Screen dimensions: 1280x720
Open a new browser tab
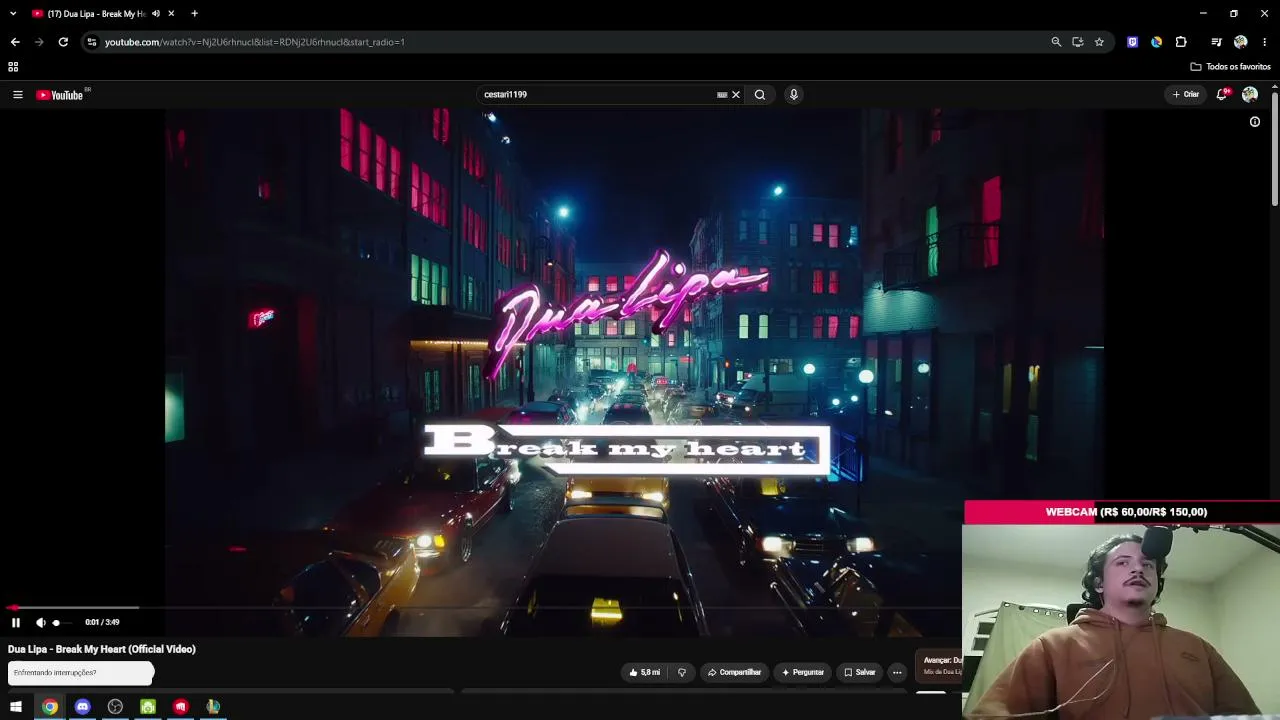pos(195,14)
